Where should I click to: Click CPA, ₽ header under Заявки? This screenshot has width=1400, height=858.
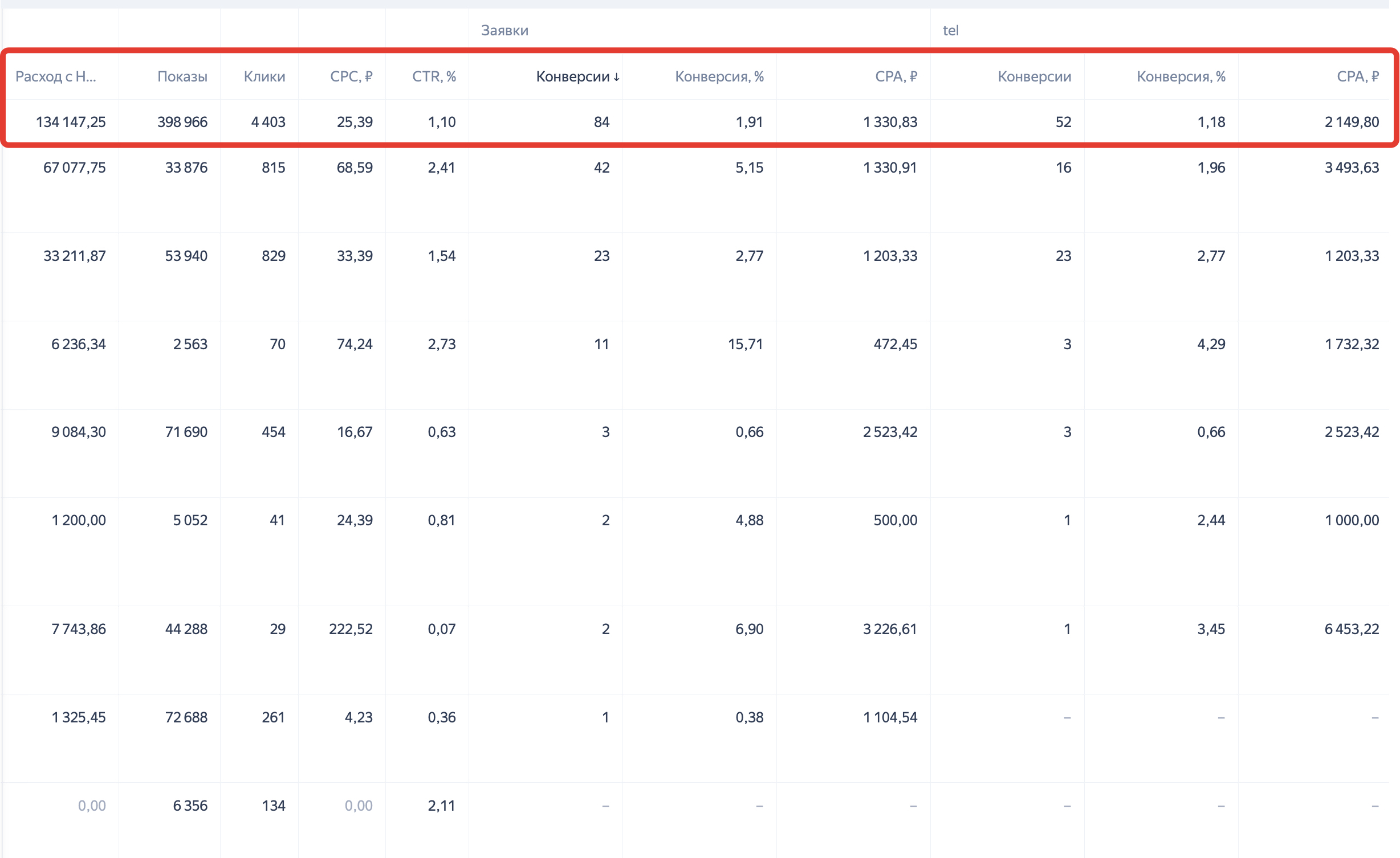896,76
